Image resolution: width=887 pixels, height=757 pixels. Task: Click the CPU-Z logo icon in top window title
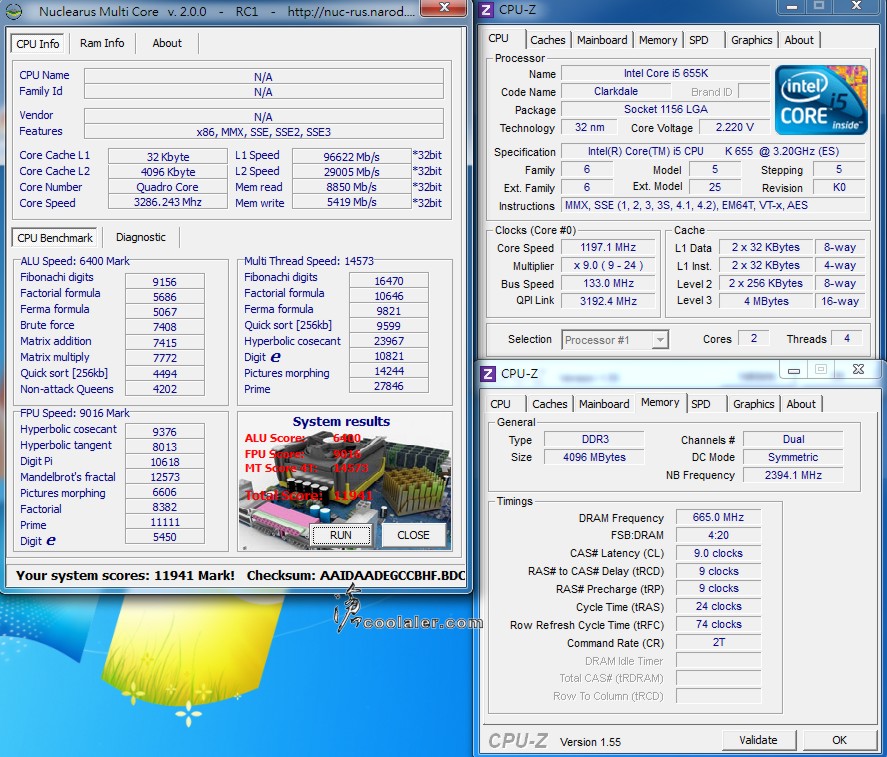tap(486, 10)
